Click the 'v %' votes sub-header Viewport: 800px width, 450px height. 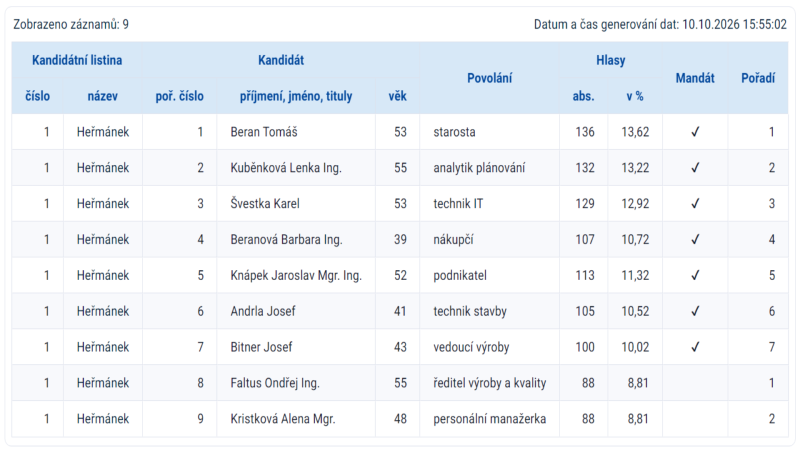point(635,96)
